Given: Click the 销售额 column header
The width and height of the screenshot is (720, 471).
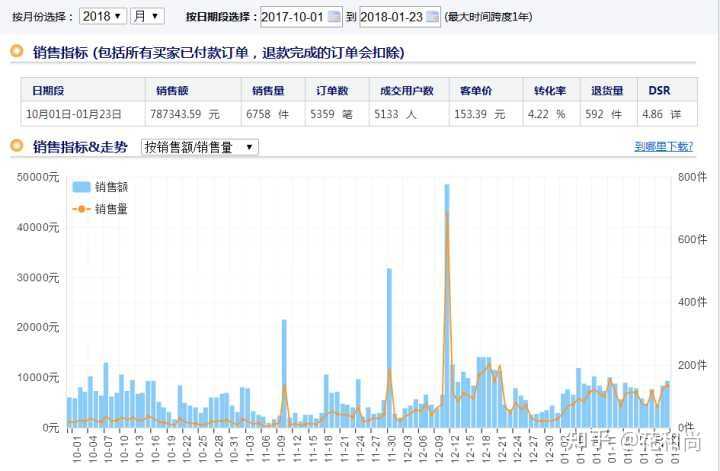Looking at the screenshot, I should pos(173,90).
